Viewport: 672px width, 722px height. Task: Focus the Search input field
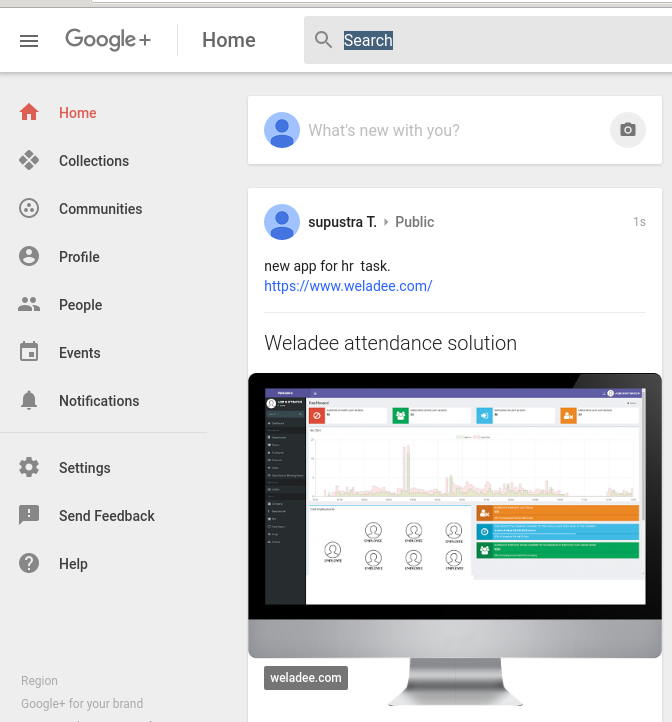[x=488, y=40]
